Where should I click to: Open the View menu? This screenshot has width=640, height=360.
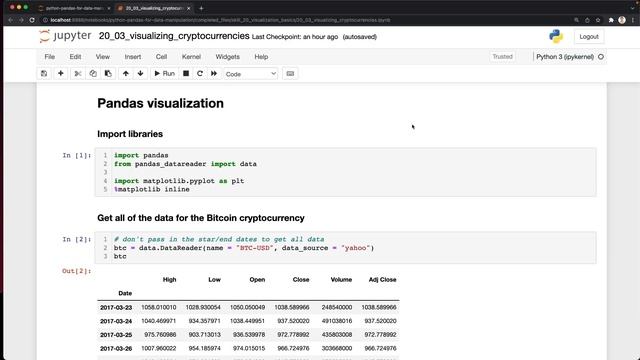102,57
